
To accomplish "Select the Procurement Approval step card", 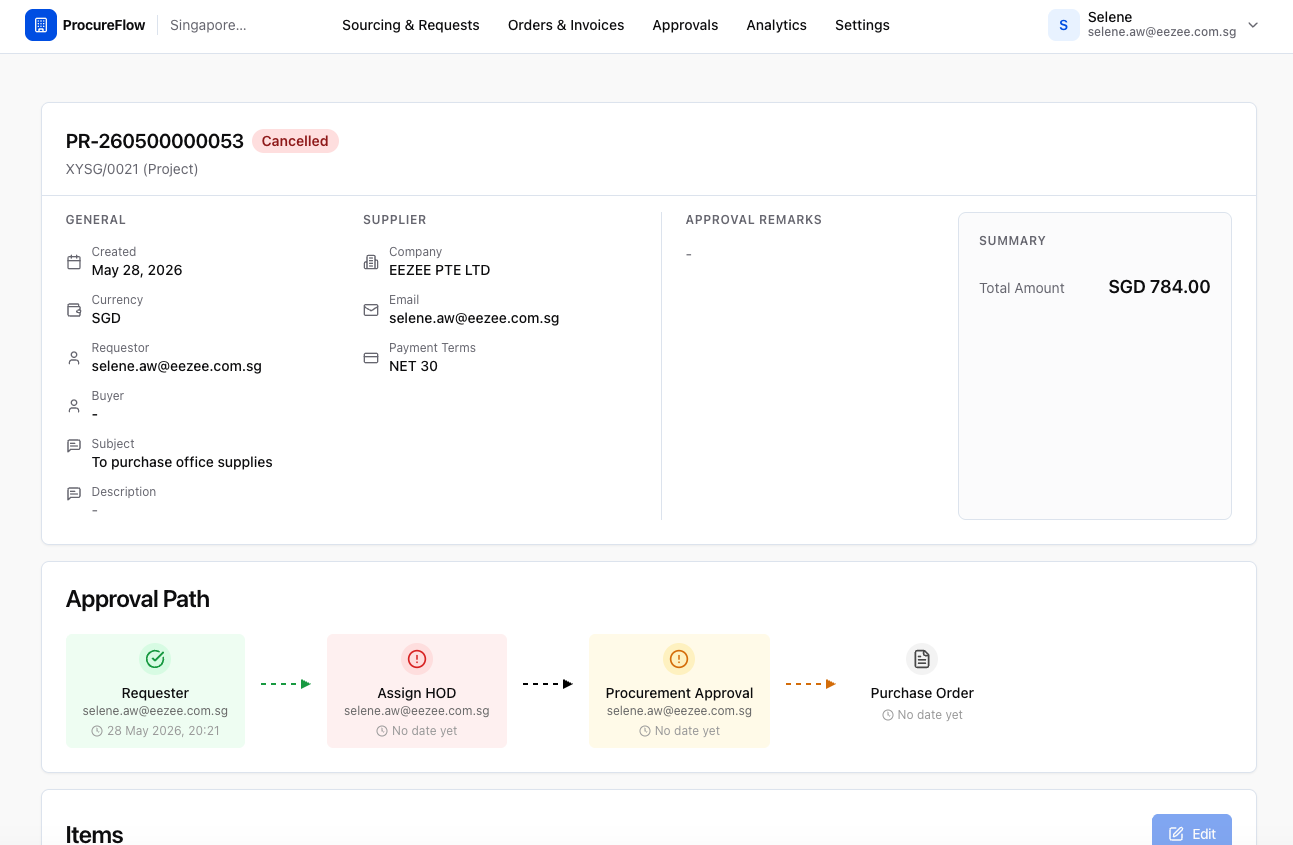I will pyautogui.click(x=679, y=691).
